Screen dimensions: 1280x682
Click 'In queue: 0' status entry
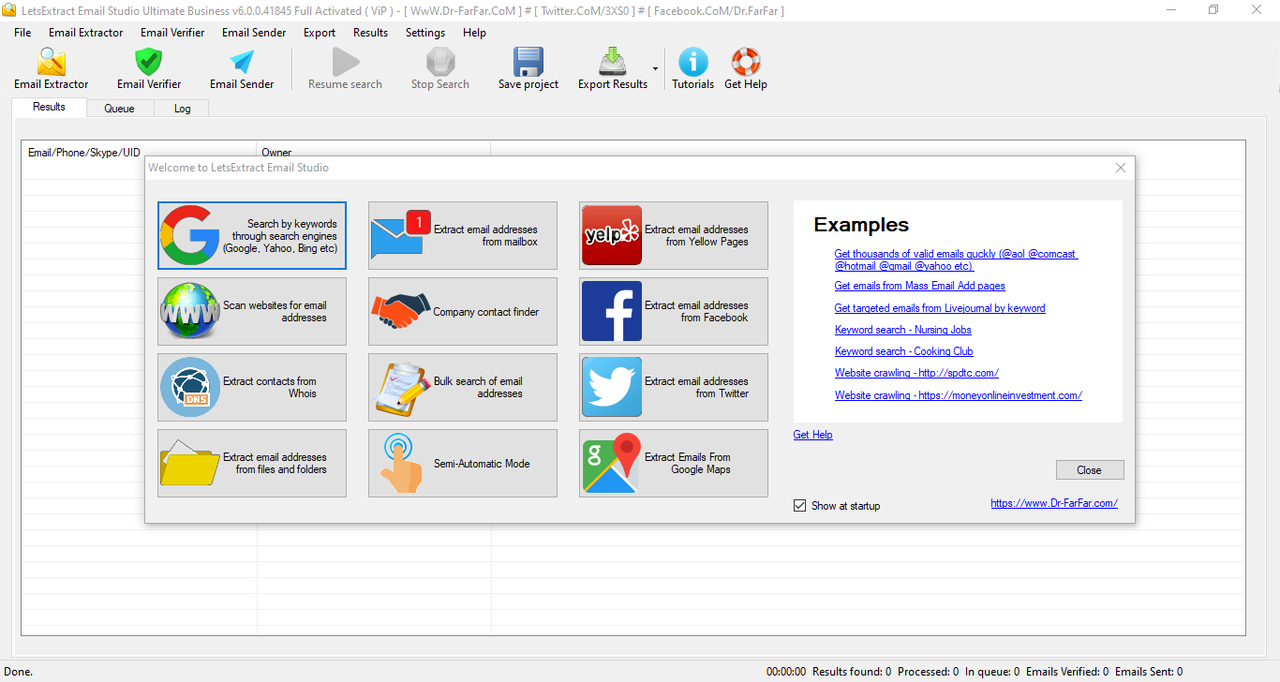coord(992,672)
